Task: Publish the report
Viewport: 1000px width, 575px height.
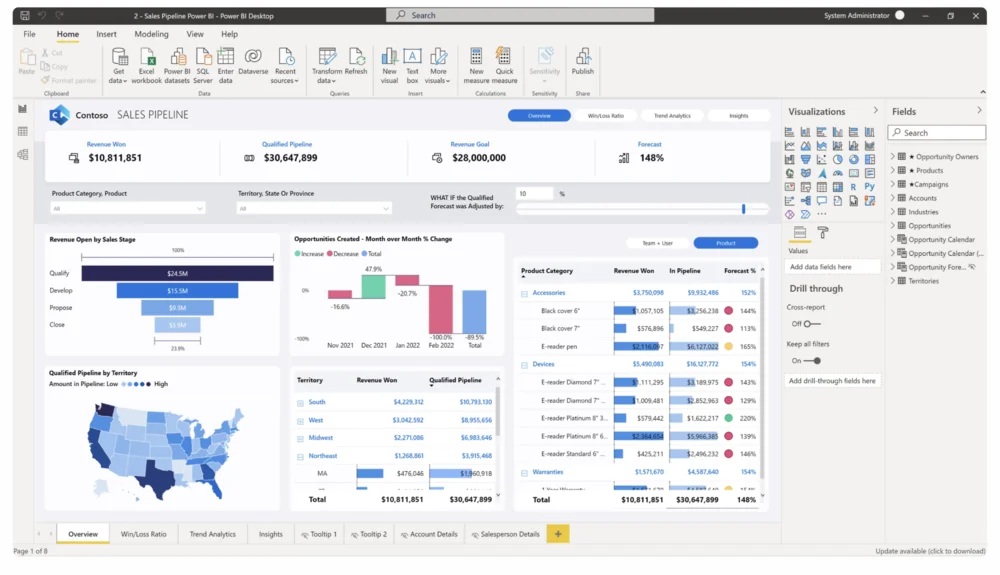Action: tap(582, 62)
